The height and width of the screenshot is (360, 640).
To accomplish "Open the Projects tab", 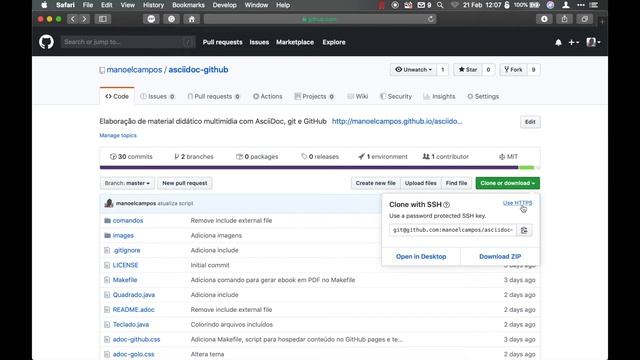I will coord(314,97).
